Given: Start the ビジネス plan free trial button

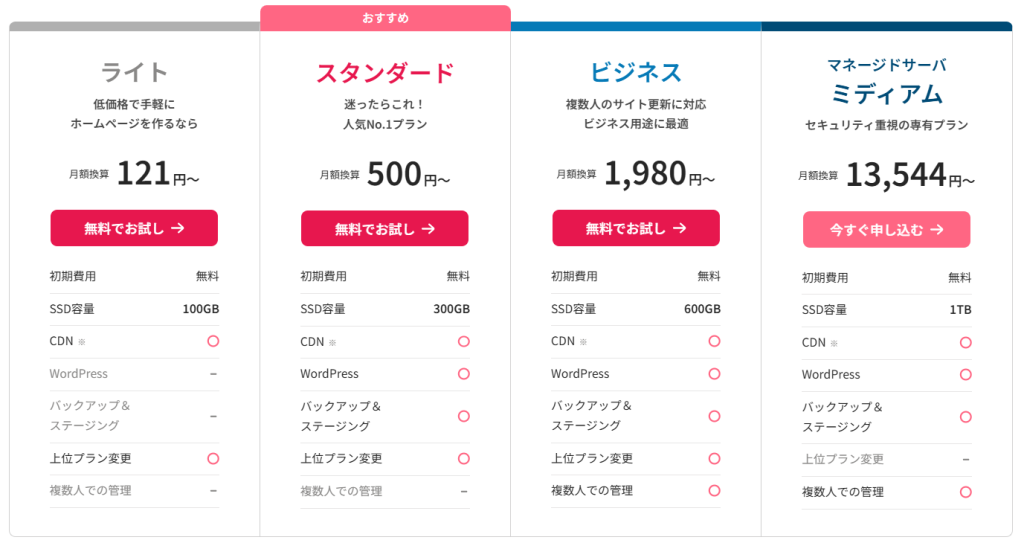Looking at the screenshot, I should 635,228.
